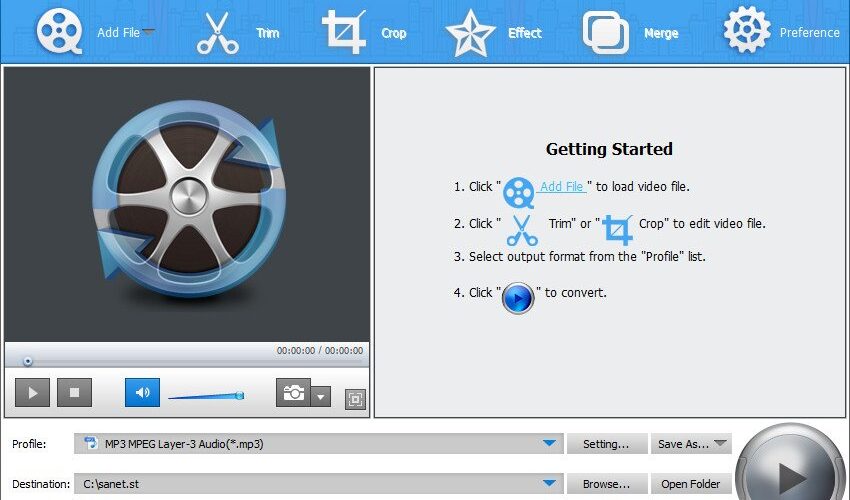Mute the volume speaker button

click(143, 392)
